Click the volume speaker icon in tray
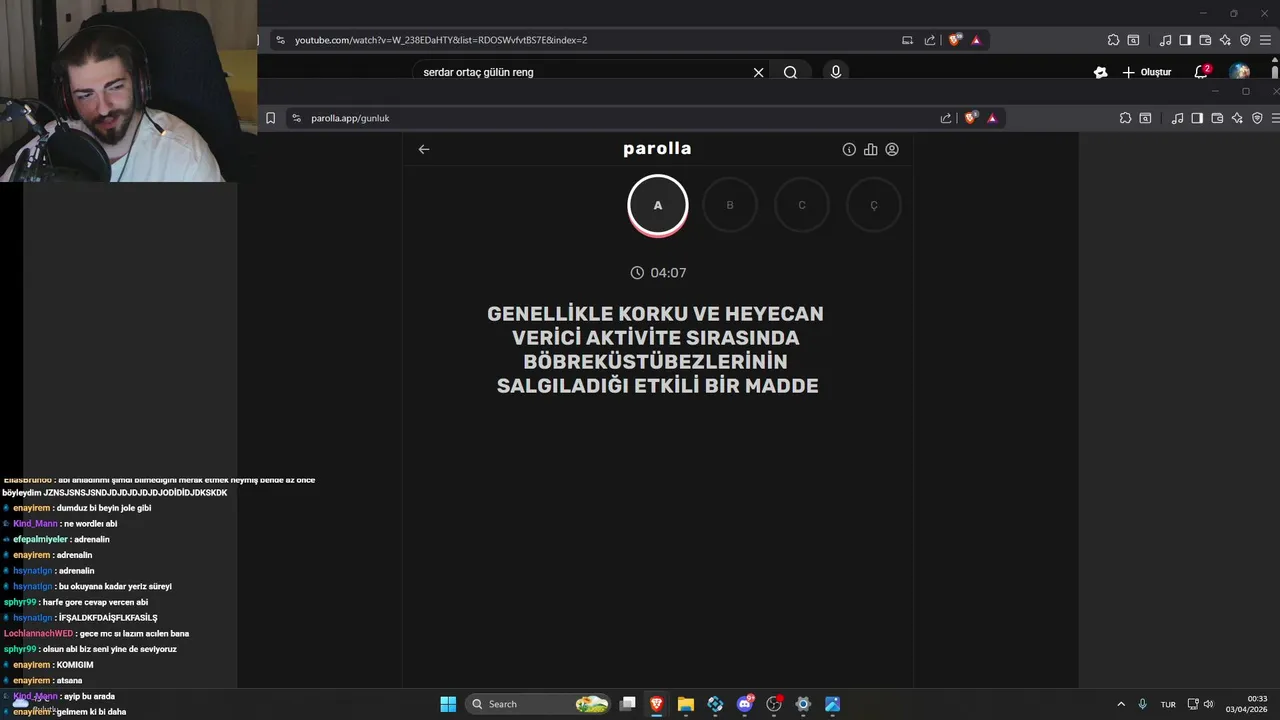The height and width of the screenshot is (720, 1280). [1209, 704]
